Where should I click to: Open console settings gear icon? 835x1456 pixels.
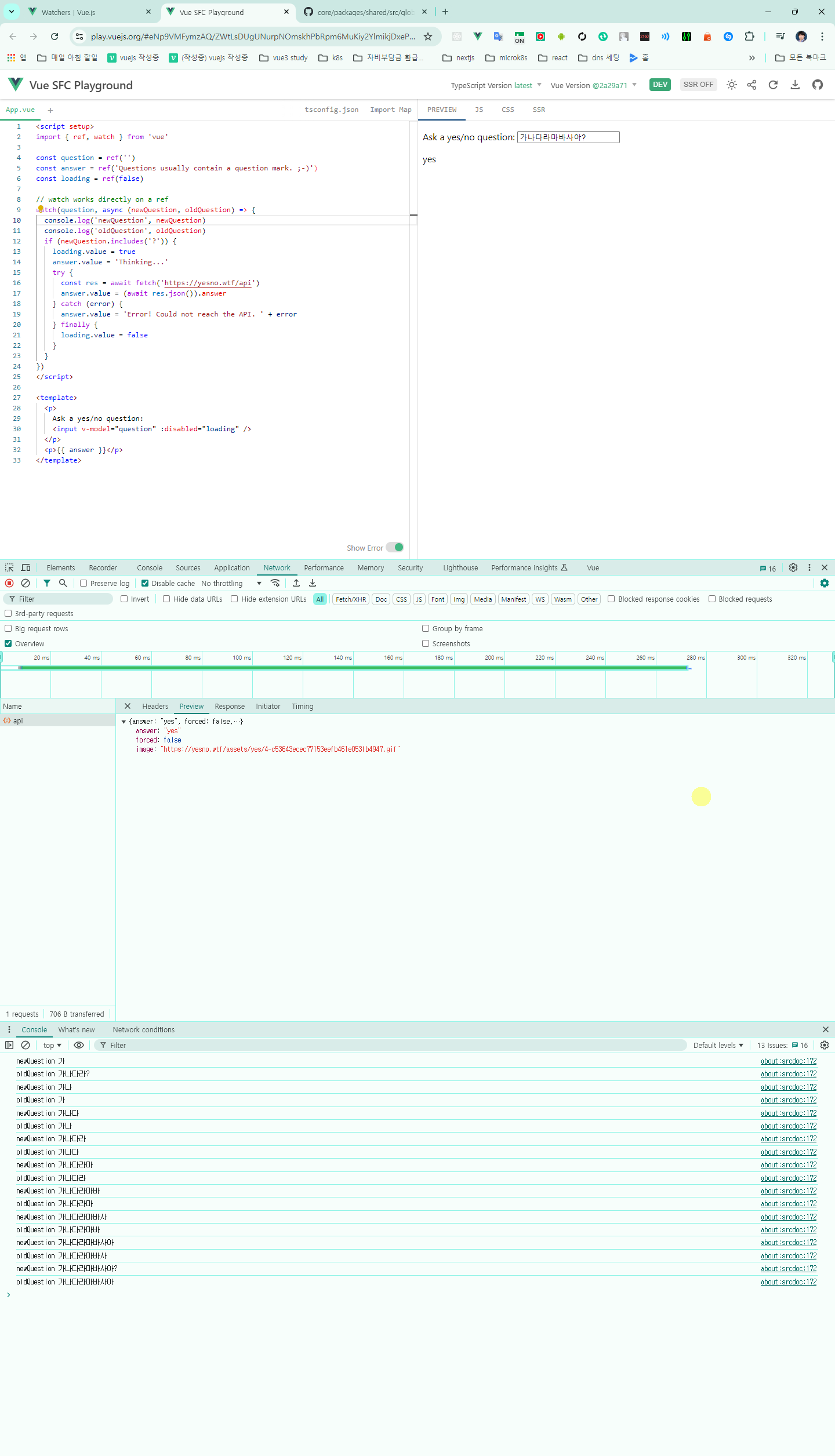[x=825, y=1045]
